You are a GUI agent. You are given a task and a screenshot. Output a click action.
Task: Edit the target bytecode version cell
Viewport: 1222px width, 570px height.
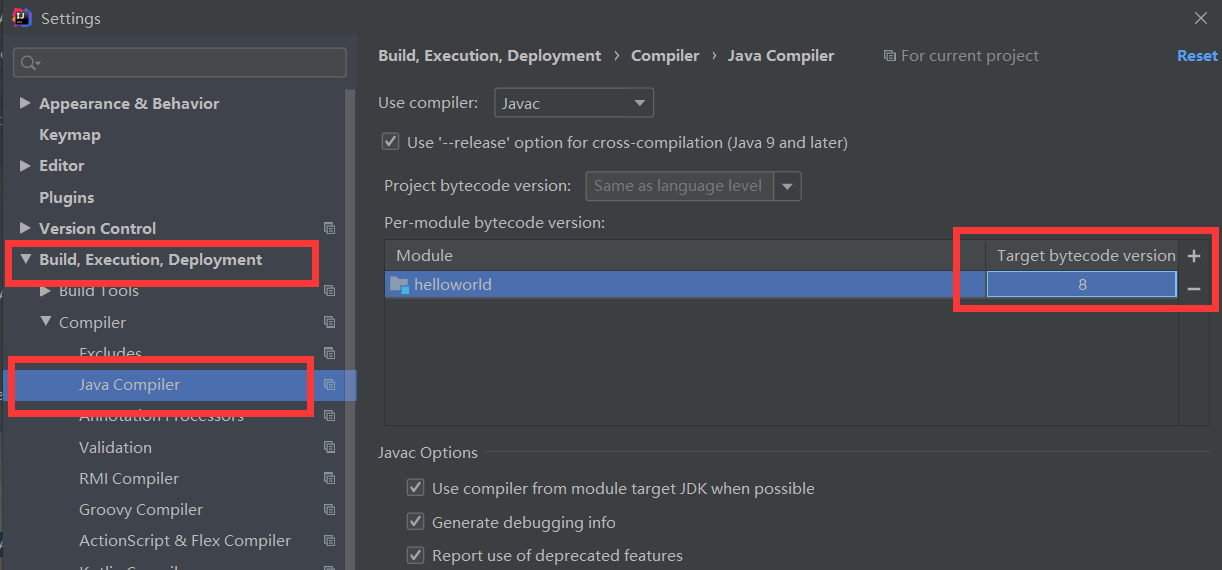pyautogui.click(x=1081, y=285)
